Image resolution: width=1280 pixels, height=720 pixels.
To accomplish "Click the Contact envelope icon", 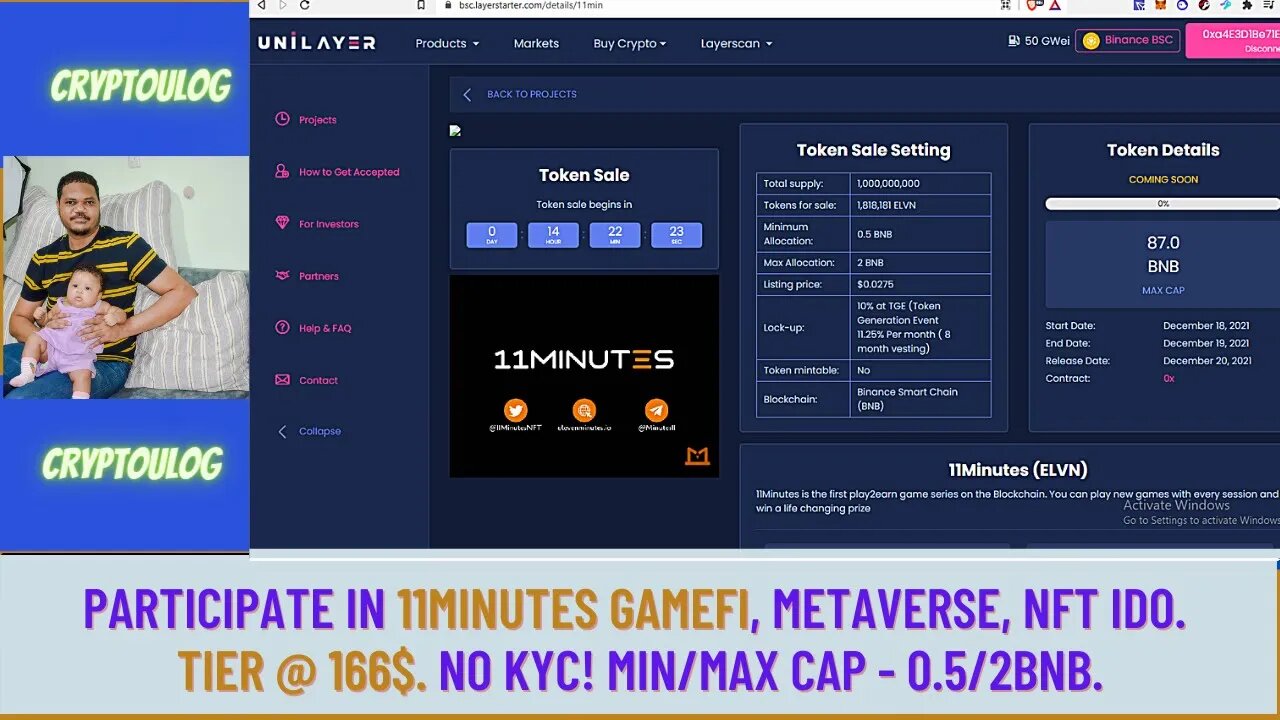I will pyautogui.click(x=282, y=379).
